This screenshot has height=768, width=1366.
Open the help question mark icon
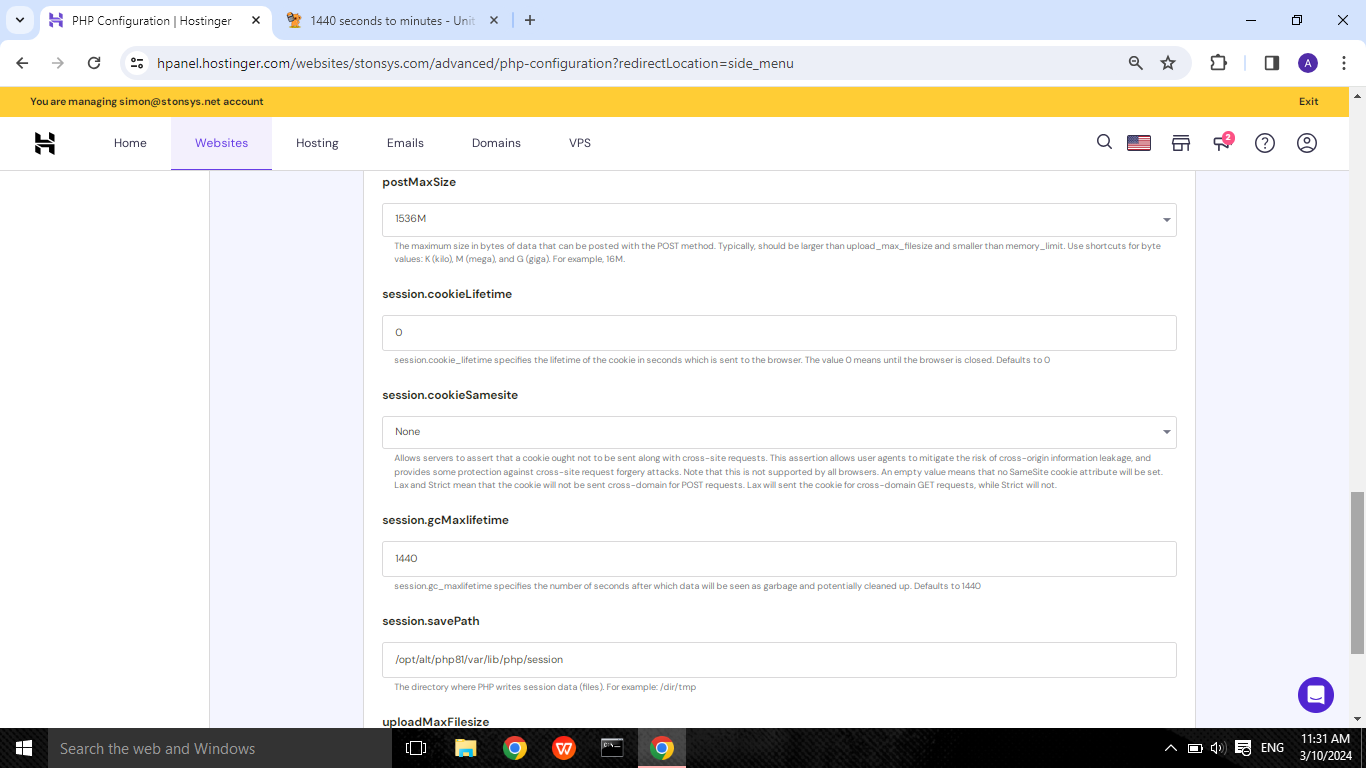tap(1265, 143)
